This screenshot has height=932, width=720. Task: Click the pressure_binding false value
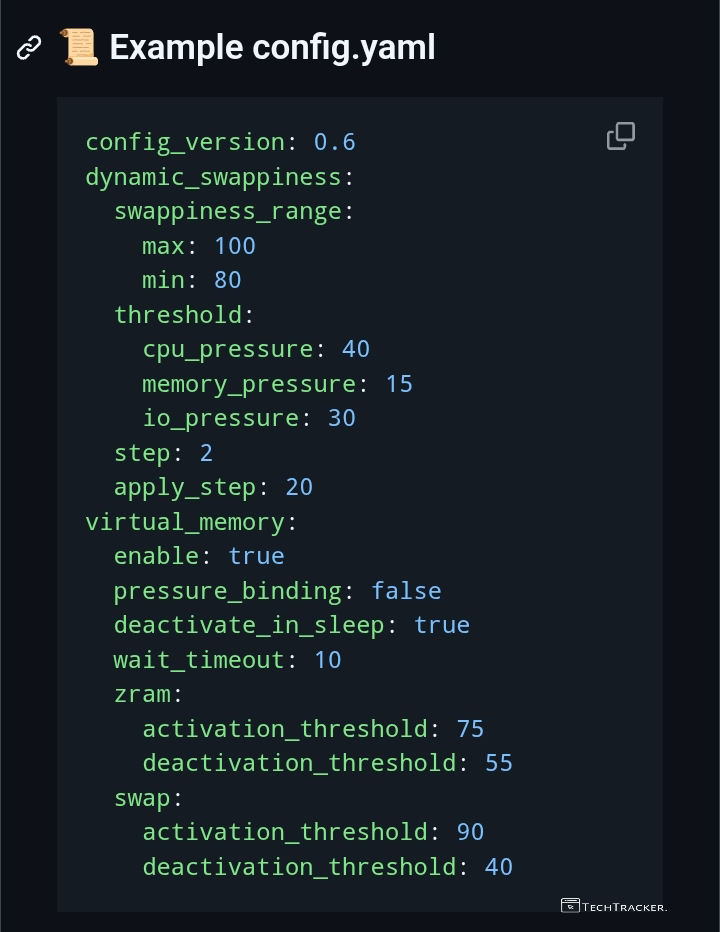click(x=406, y=591)
